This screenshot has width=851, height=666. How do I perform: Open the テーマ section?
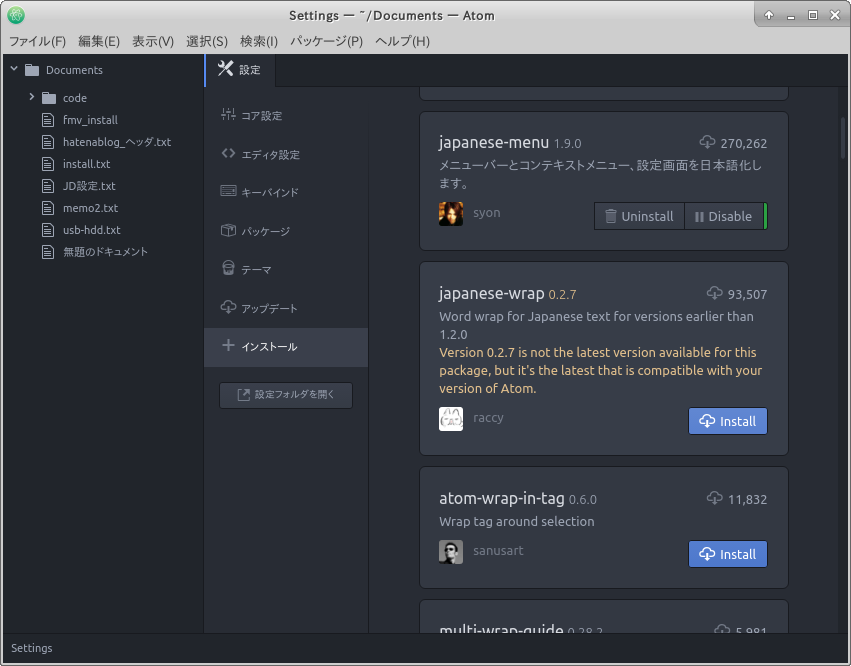click(x=286, y=270)
